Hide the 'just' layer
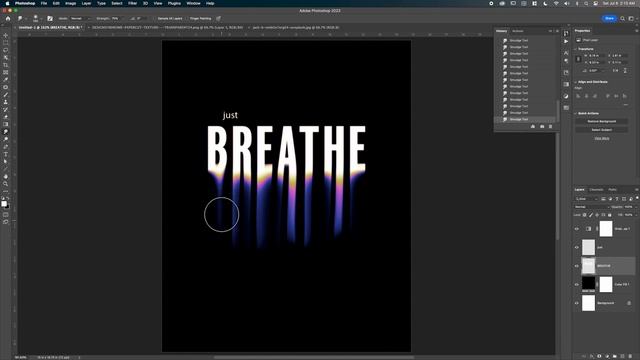 pos(577,247)
